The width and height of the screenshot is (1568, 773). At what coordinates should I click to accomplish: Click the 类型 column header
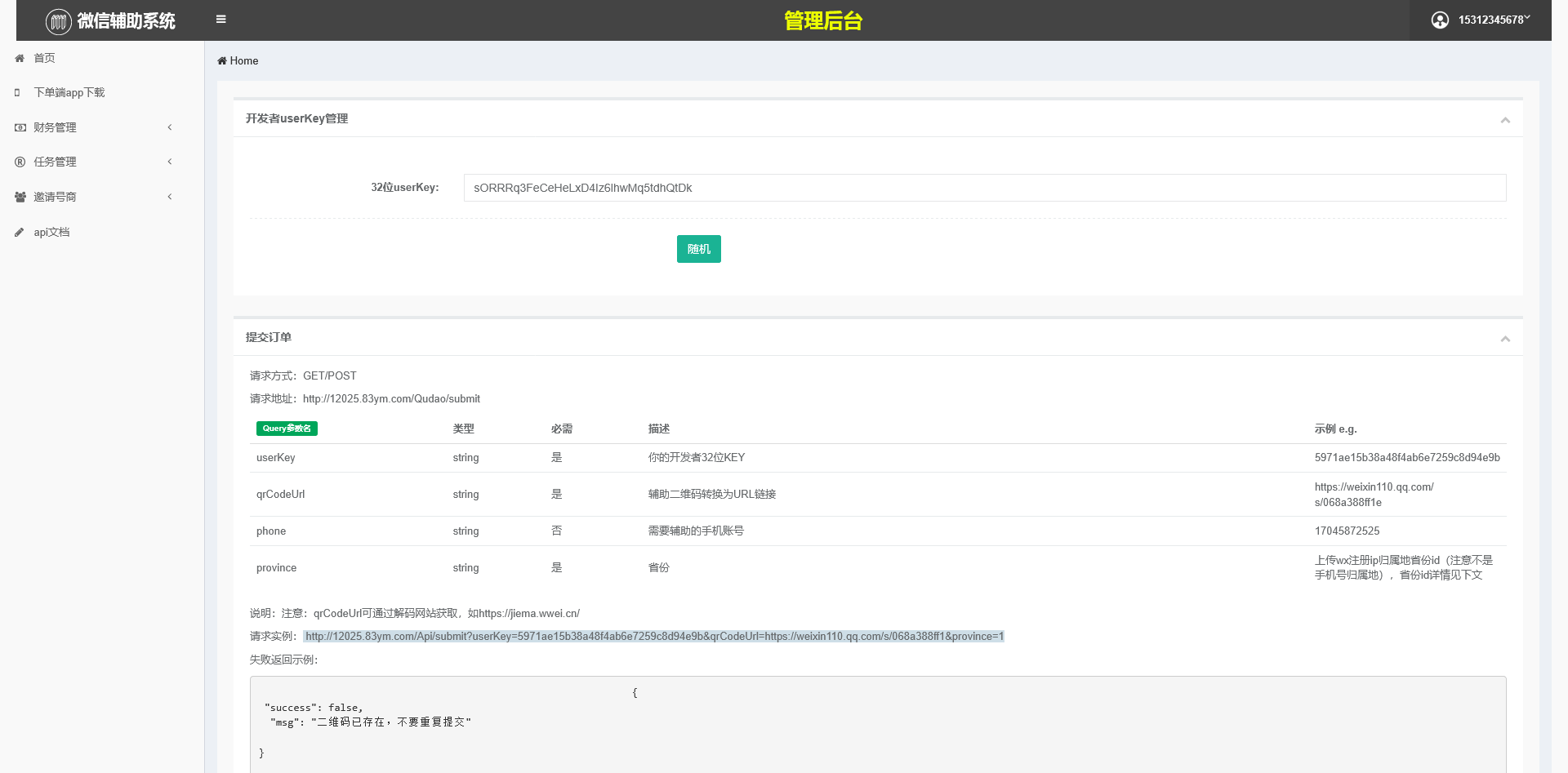(x=464, y=429)
